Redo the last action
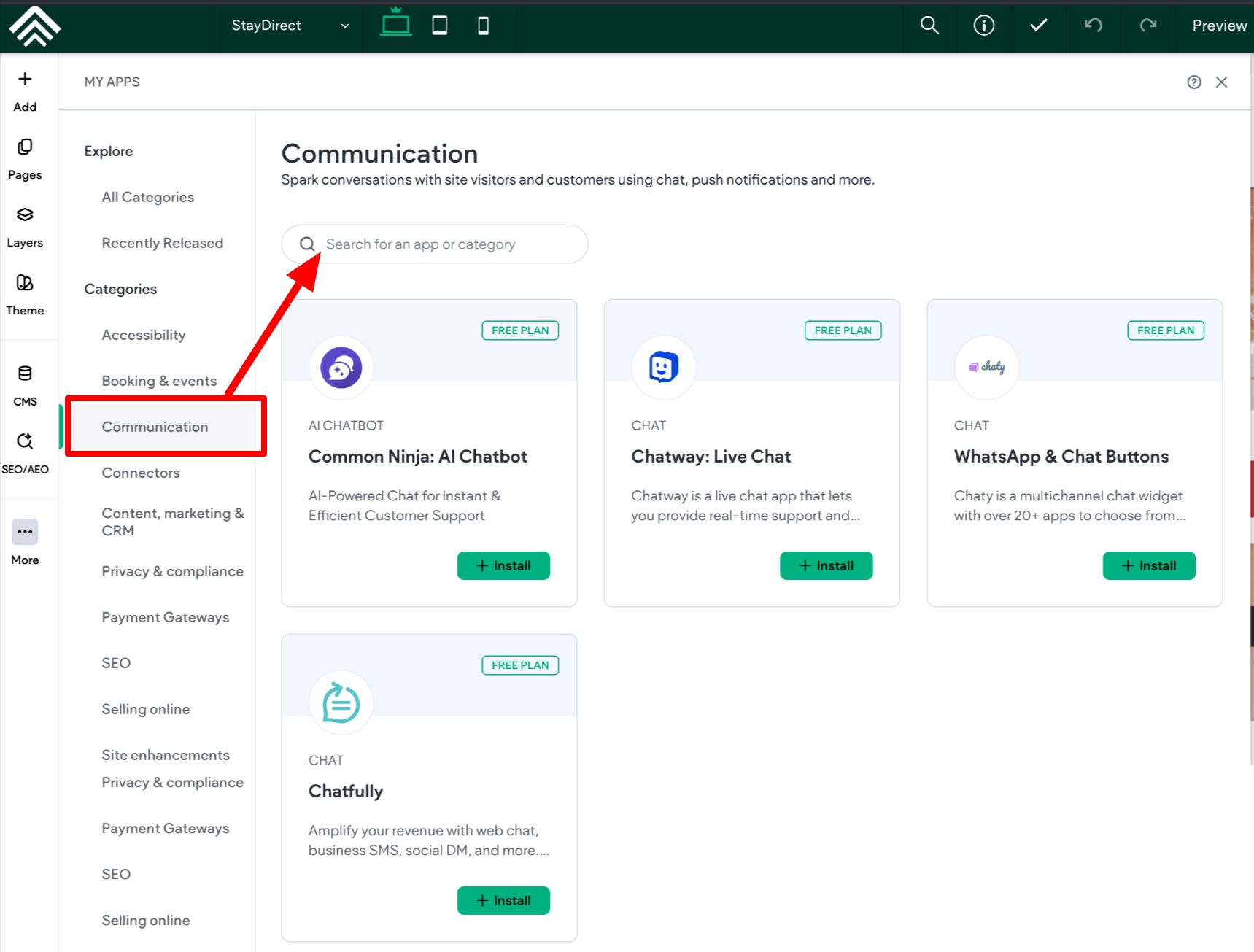Viewport: 1254px width, 952px height. 1148,26
